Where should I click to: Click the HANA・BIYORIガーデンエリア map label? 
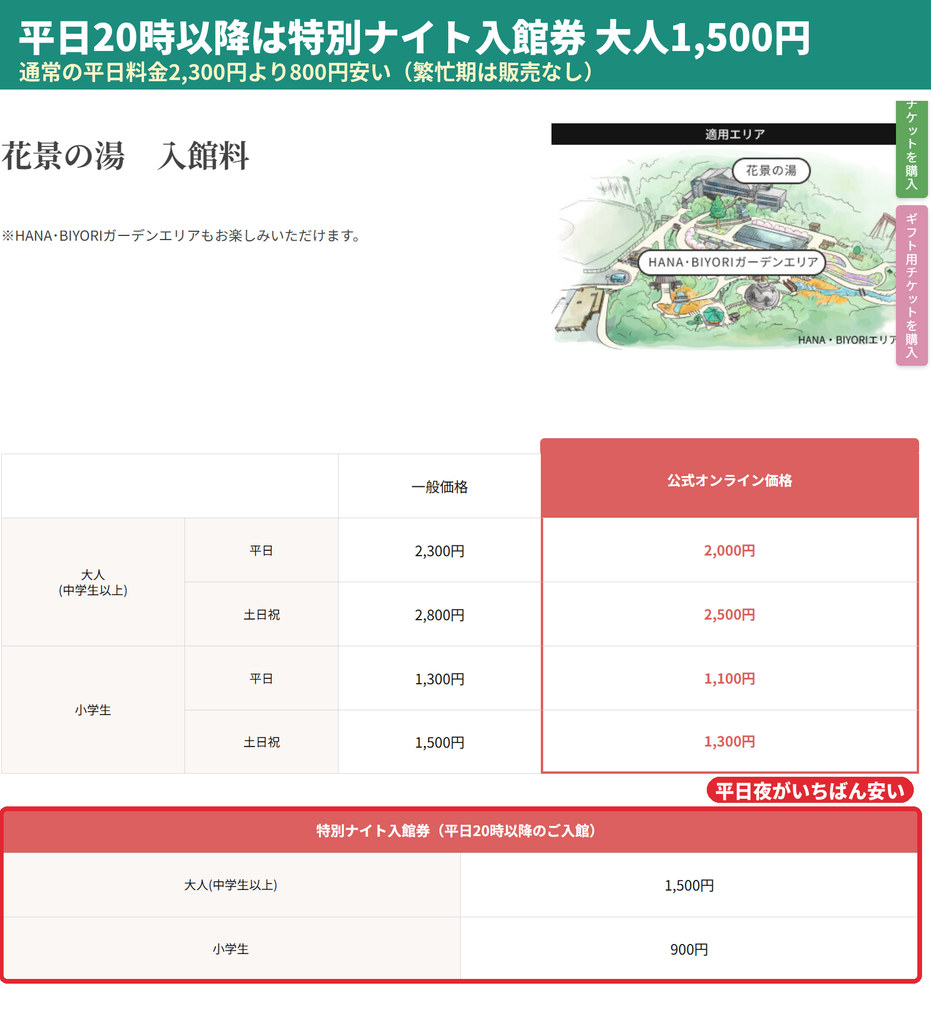click(732, 262)
